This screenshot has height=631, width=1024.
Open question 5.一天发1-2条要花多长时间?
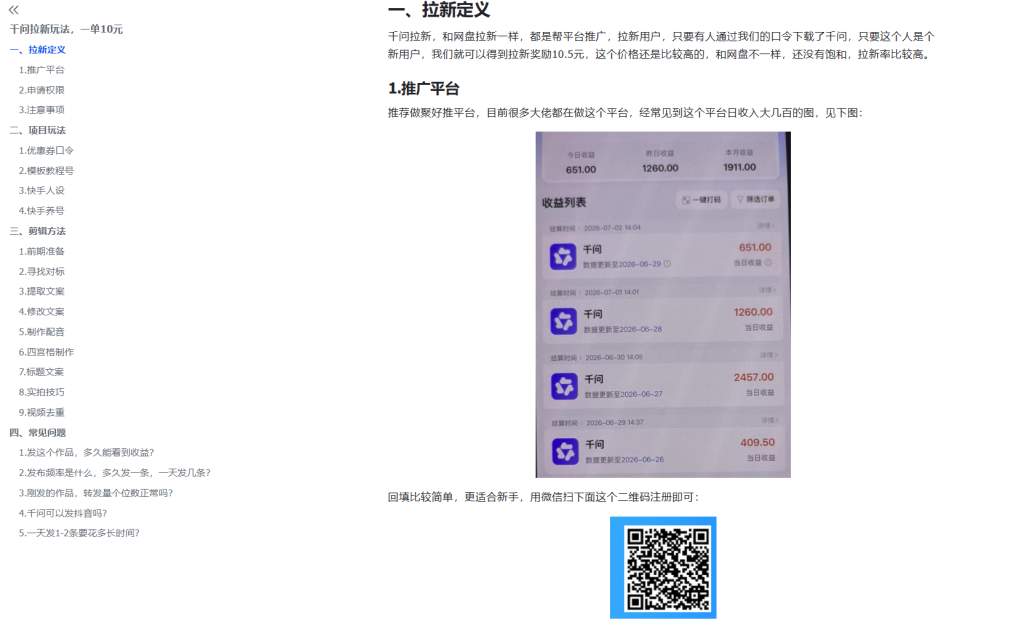pos(79,533)
